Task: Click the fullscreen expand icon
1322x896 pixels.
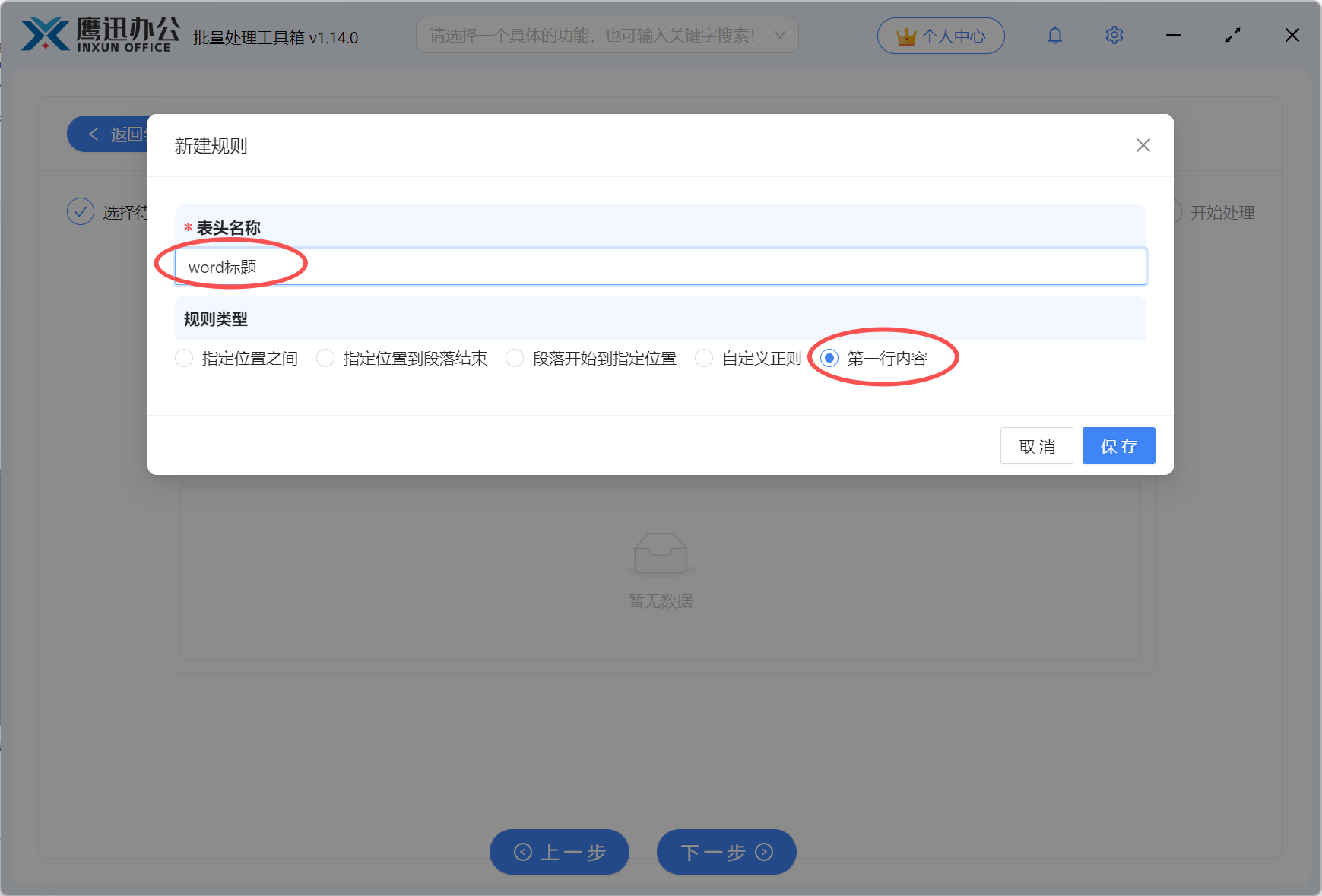Action: click(x=1233, y=35)
